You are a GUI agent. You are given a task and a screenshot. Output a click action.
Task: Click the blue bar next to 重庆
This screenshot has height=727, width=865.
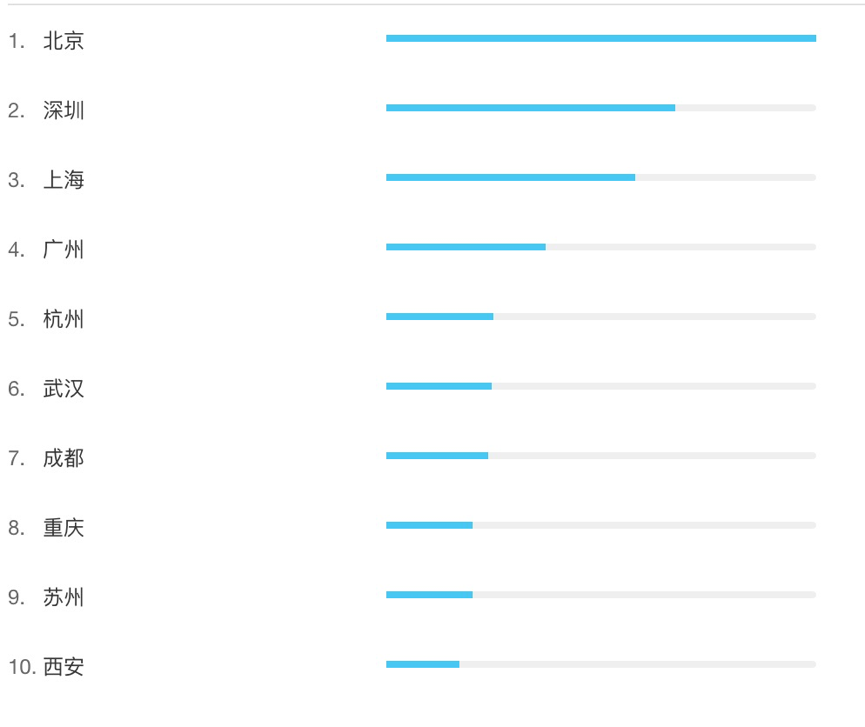pos(429,525)
